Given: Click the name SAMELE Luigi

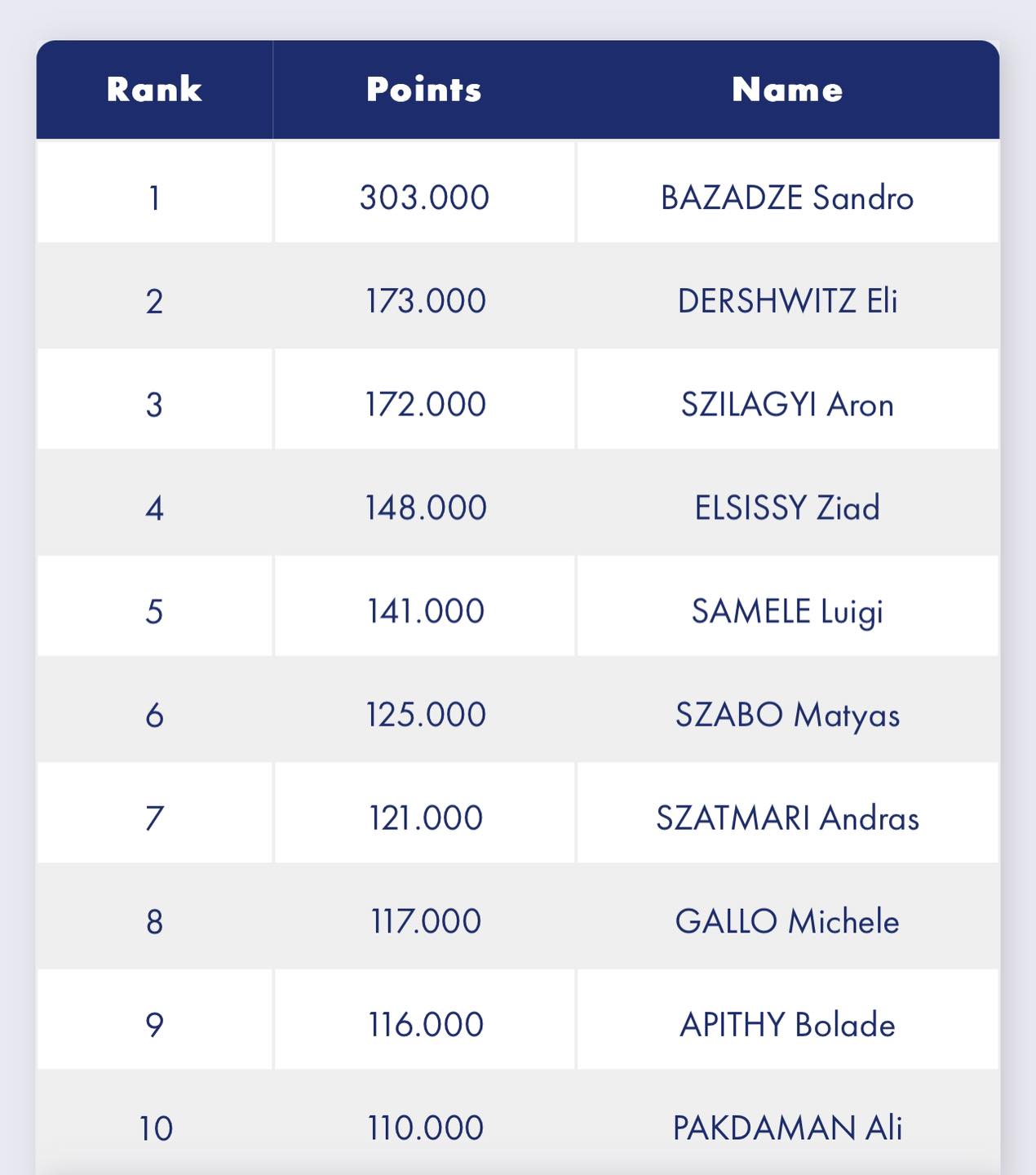Looking at the screenshot, I should click(x=787, y=611).
